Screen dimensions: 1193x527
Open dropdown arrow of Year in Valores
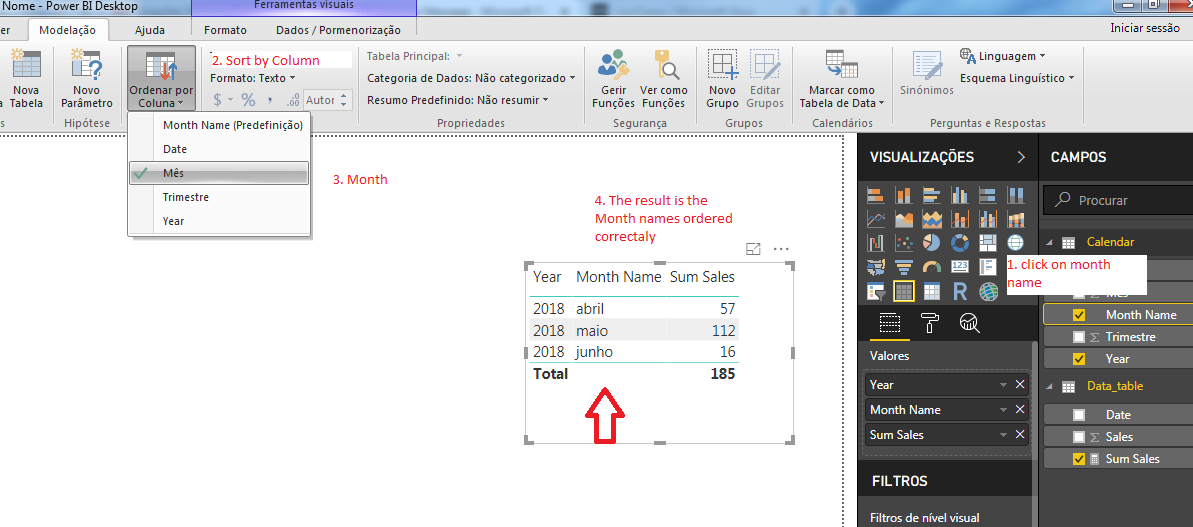[x=1004, y=385]
